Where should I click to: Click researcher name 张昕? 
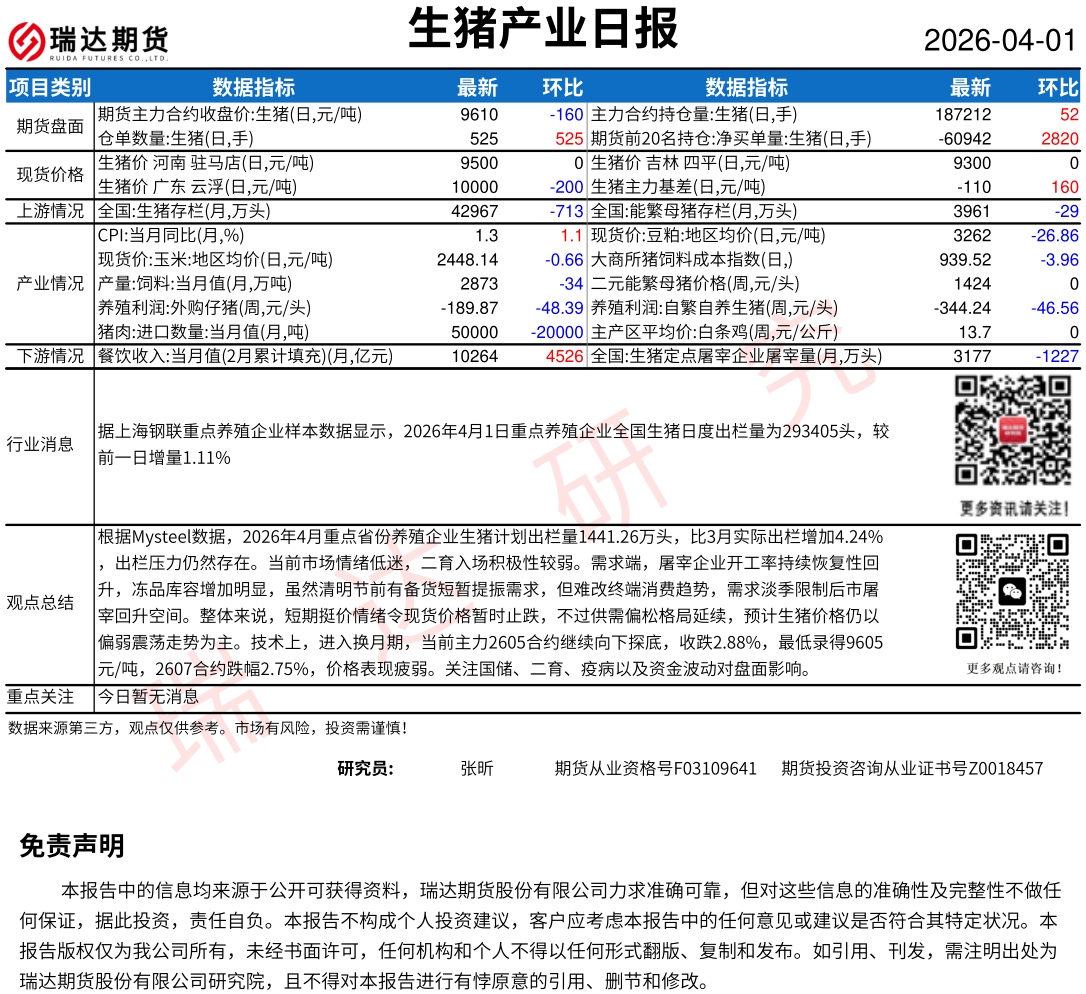(477, 768)
